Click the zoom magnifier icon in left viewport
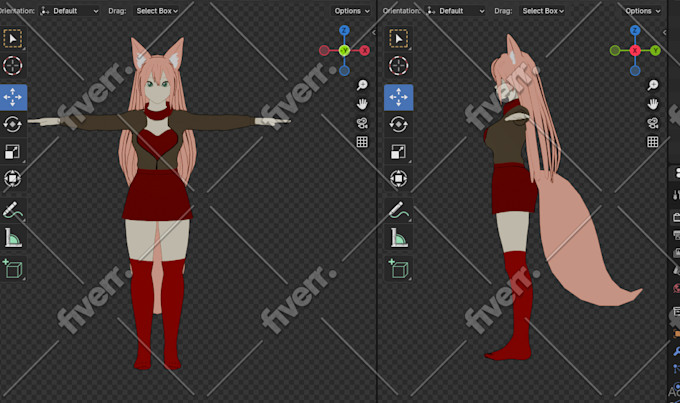Viewport: 680px width, 403px height. pyautogui.click(x=362, y=85)
